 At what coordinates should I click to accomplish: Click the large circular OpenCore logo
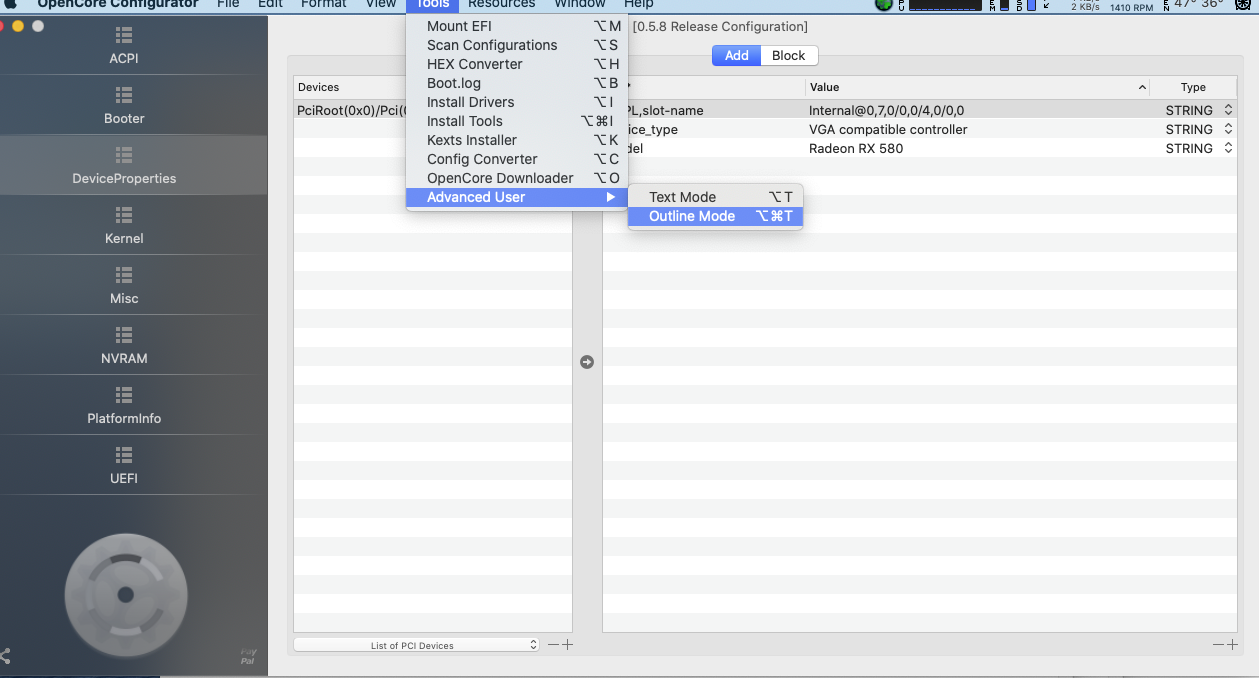[x=125, y=594]
